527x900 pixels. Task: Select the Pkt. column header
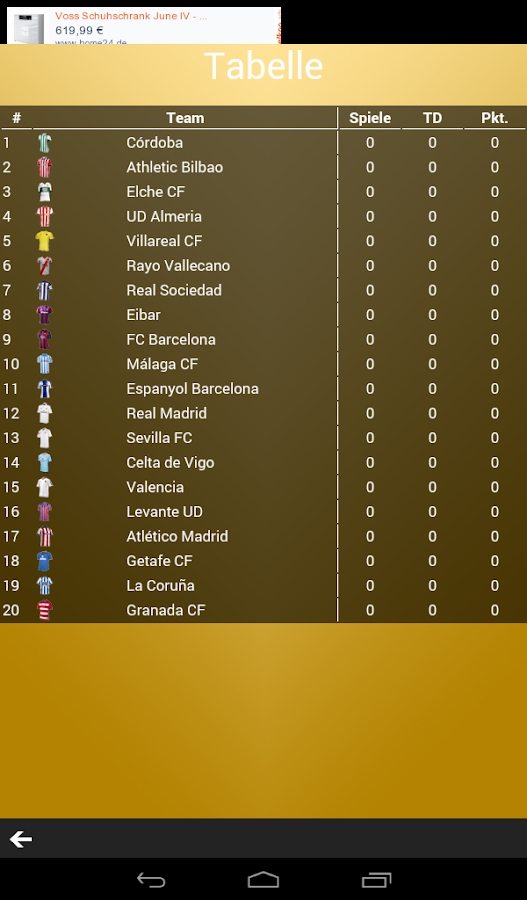click(x=494, y=118)
